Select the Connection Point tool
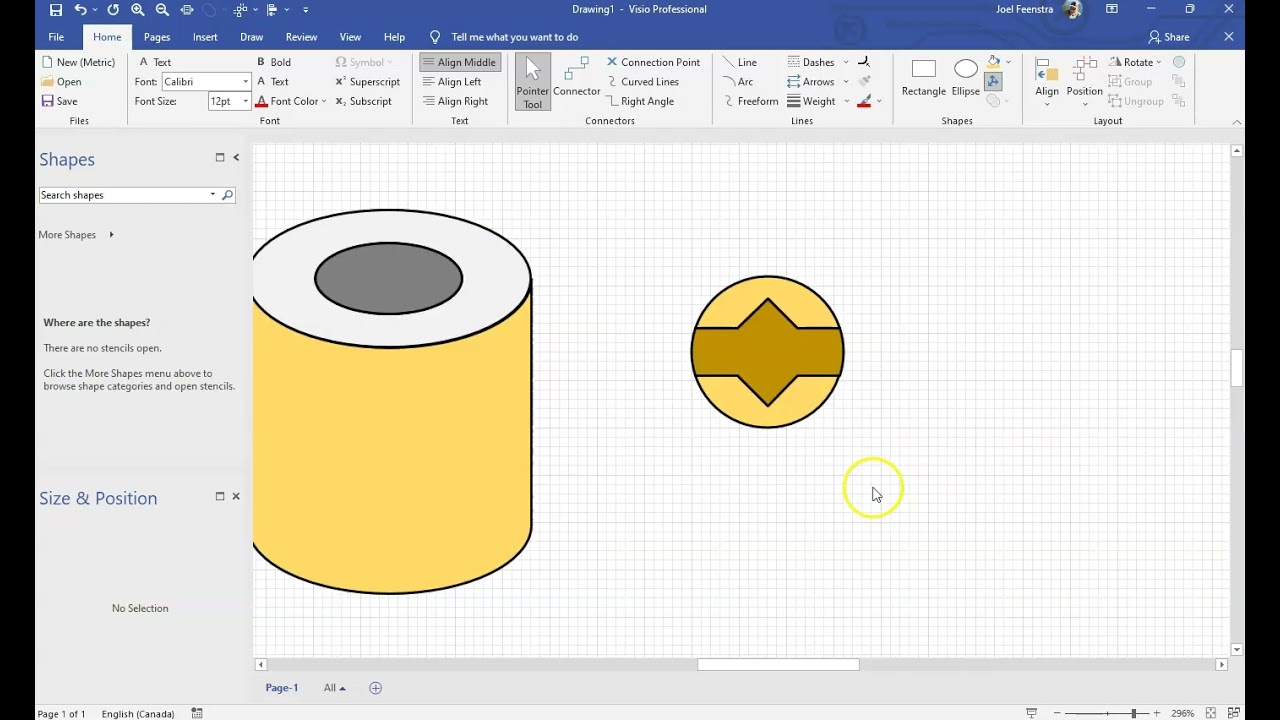The width and height of the screenshot is (1280, 720). [x=653, y=62]
